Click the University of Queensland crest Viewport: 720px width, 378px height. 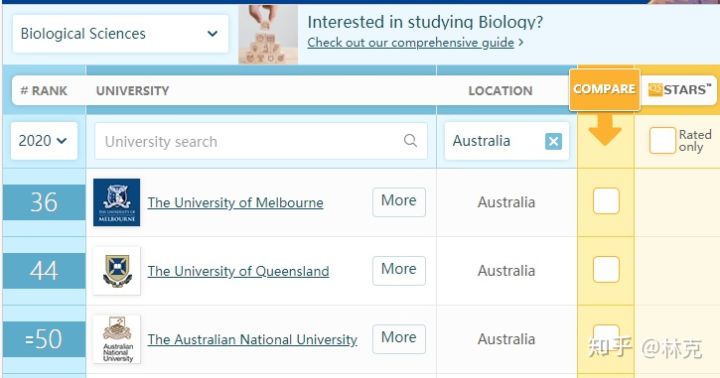(117, 271)
